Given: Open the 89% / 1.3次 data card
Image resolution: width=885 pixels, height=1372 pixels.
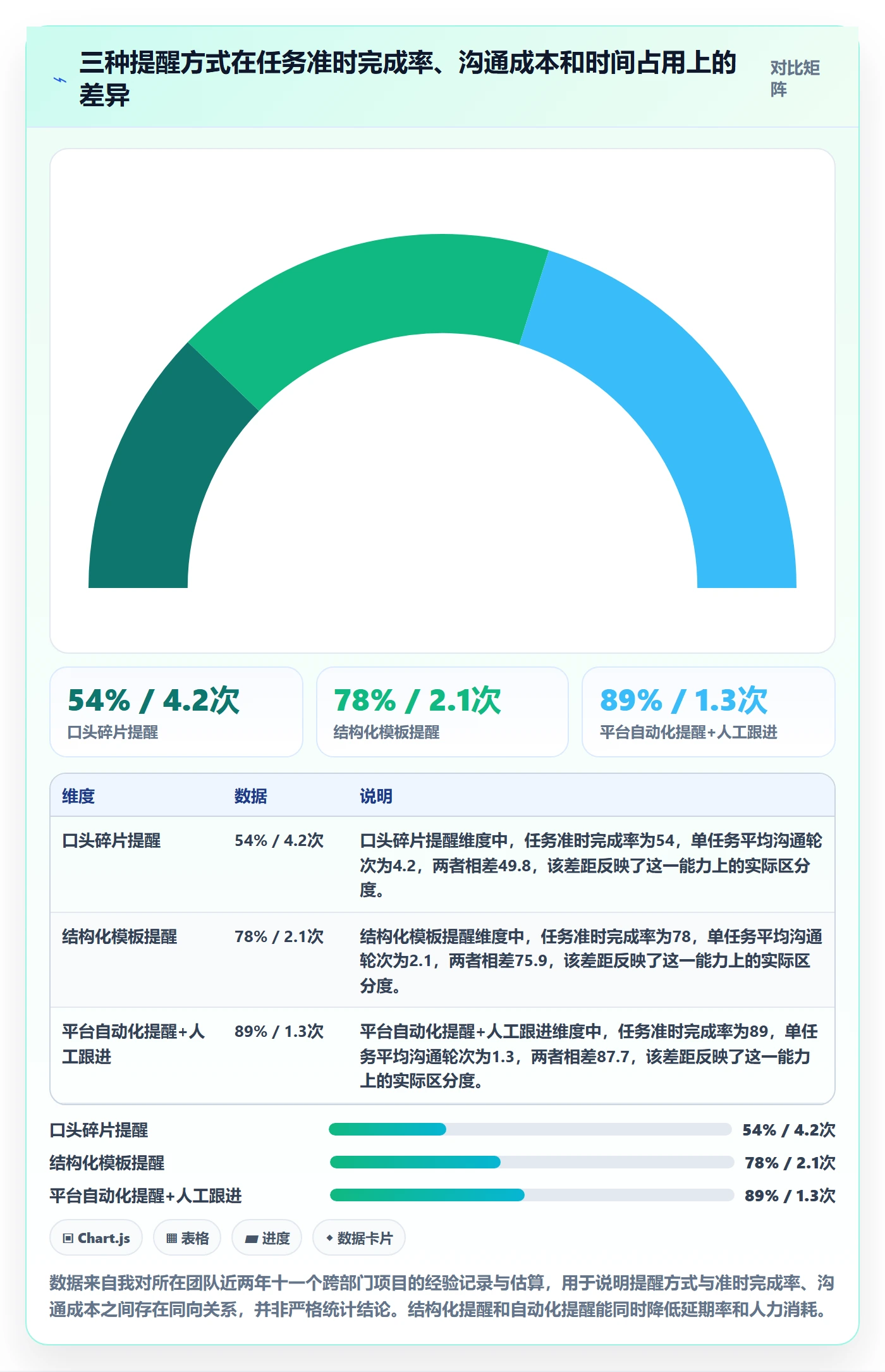Looking at the screenshot, I should tap(709, 712).
